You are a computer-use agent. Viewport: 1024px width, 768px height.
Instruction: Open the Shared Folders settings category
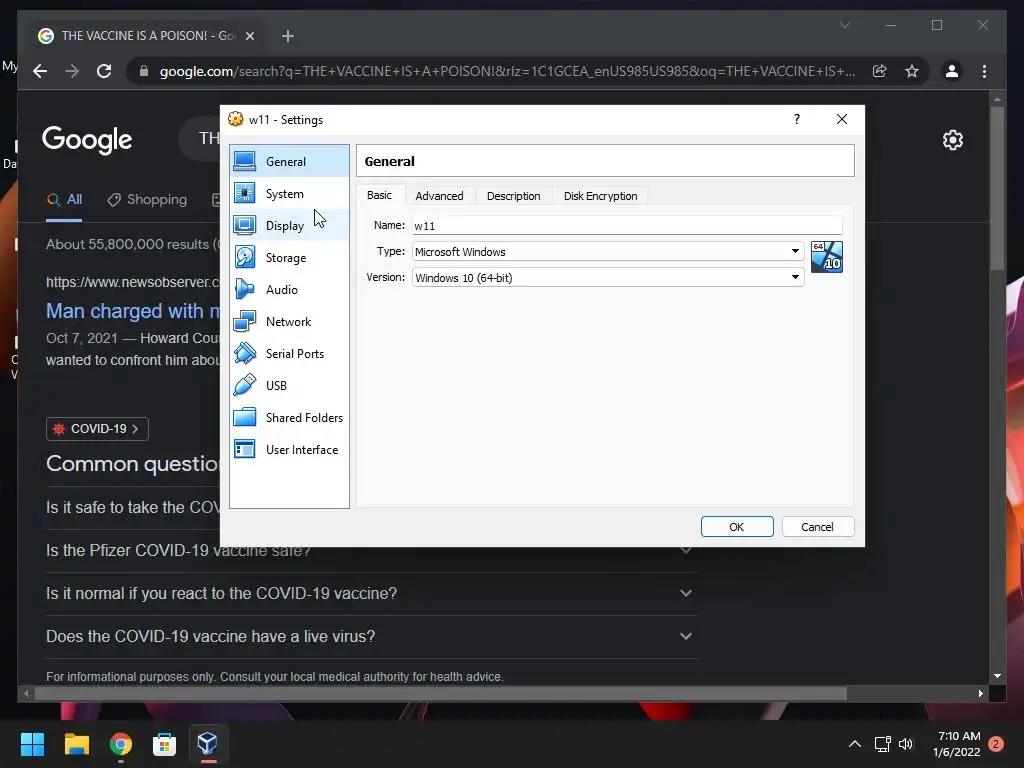tap(289, 418)
